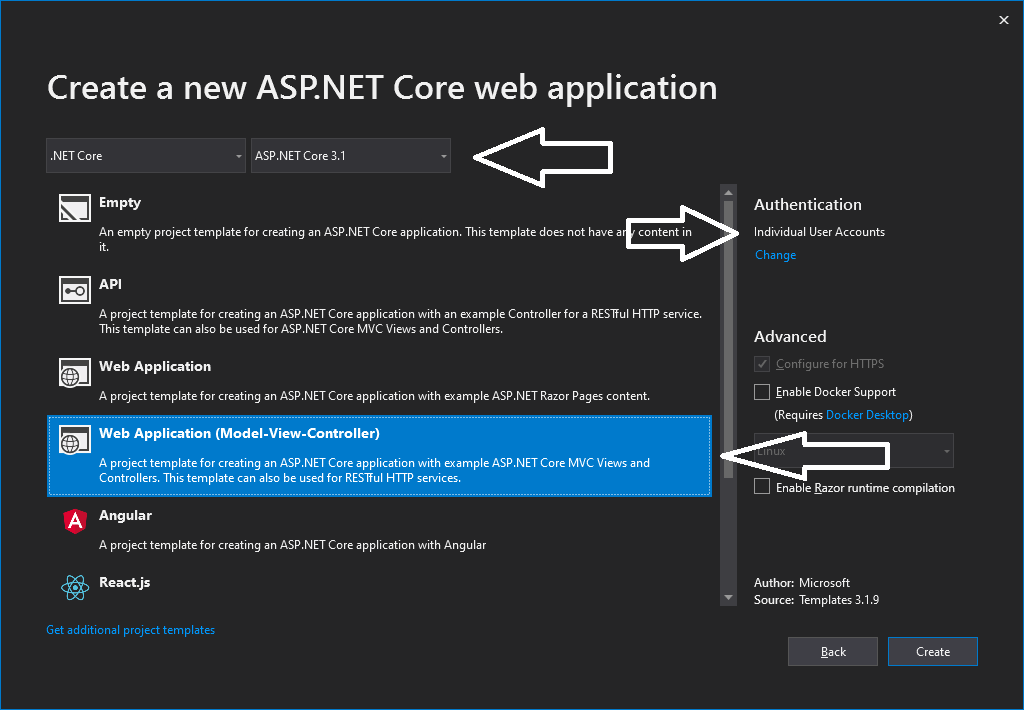This screenshot has height=710, width=1024.
Task: Click the Back button
Action: pyautogui.click(x=833, y=651)
